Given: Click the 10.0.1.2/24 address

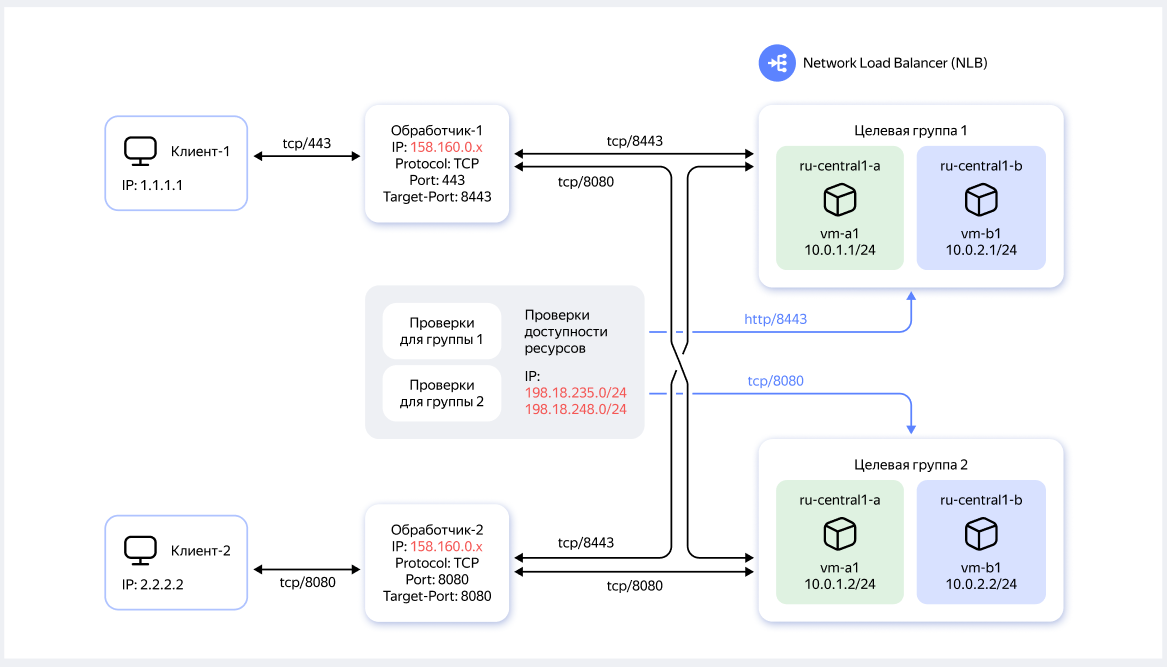Looking at the screenshot, I should click(840, 584).
